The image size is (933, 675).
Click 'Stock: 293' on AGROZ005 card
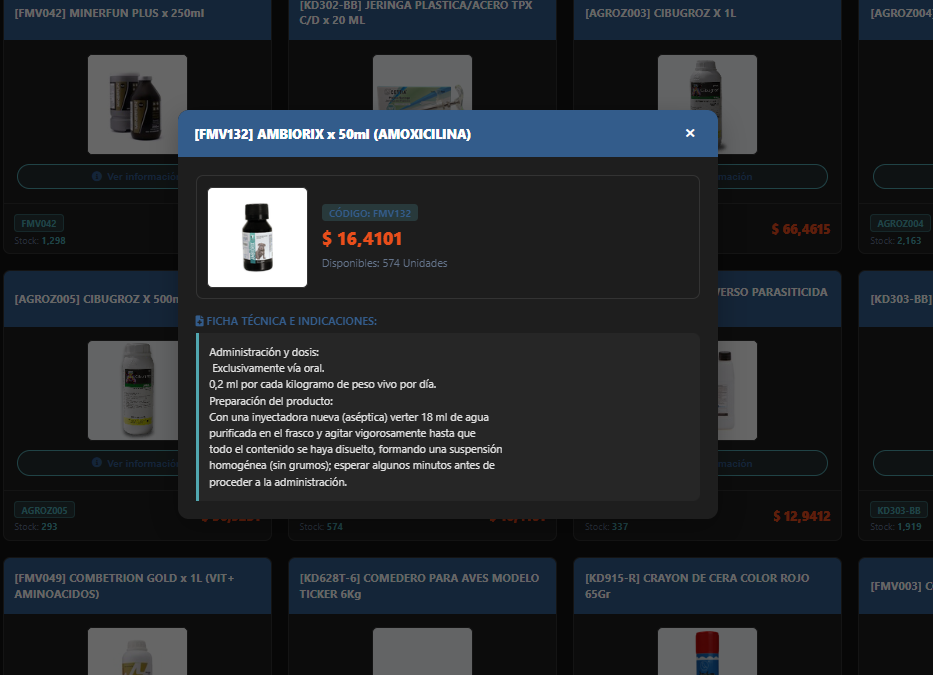36,527
